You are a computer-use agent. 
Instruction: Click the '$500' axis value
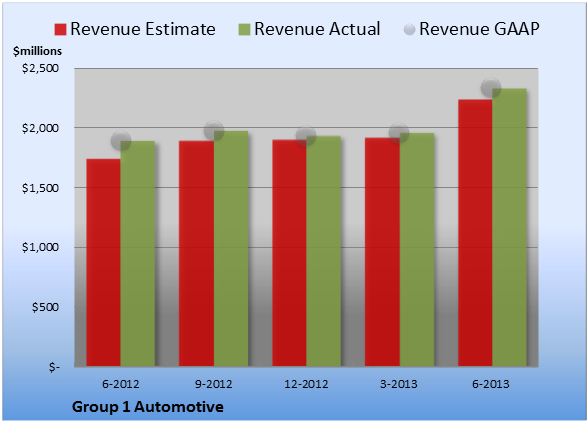click(x=45, y=307)
